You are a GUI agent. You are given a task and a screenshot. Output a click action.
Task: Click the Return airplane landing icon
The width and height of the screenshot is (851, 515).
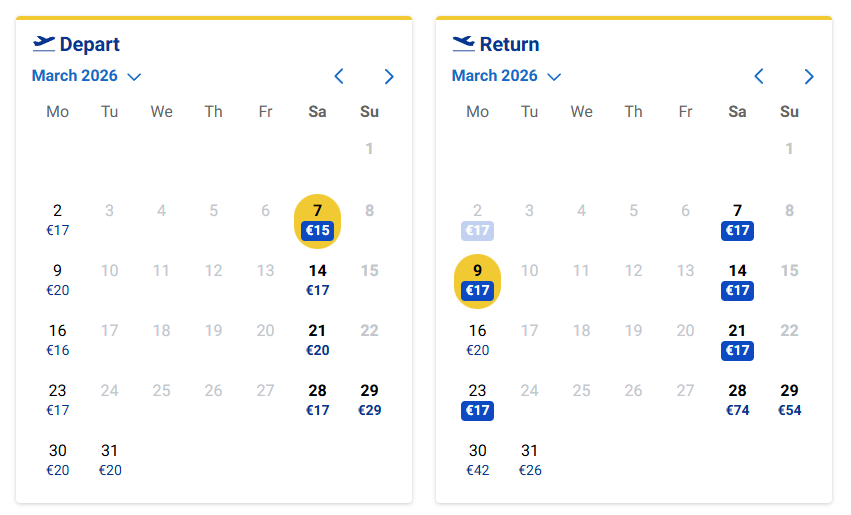464,43
